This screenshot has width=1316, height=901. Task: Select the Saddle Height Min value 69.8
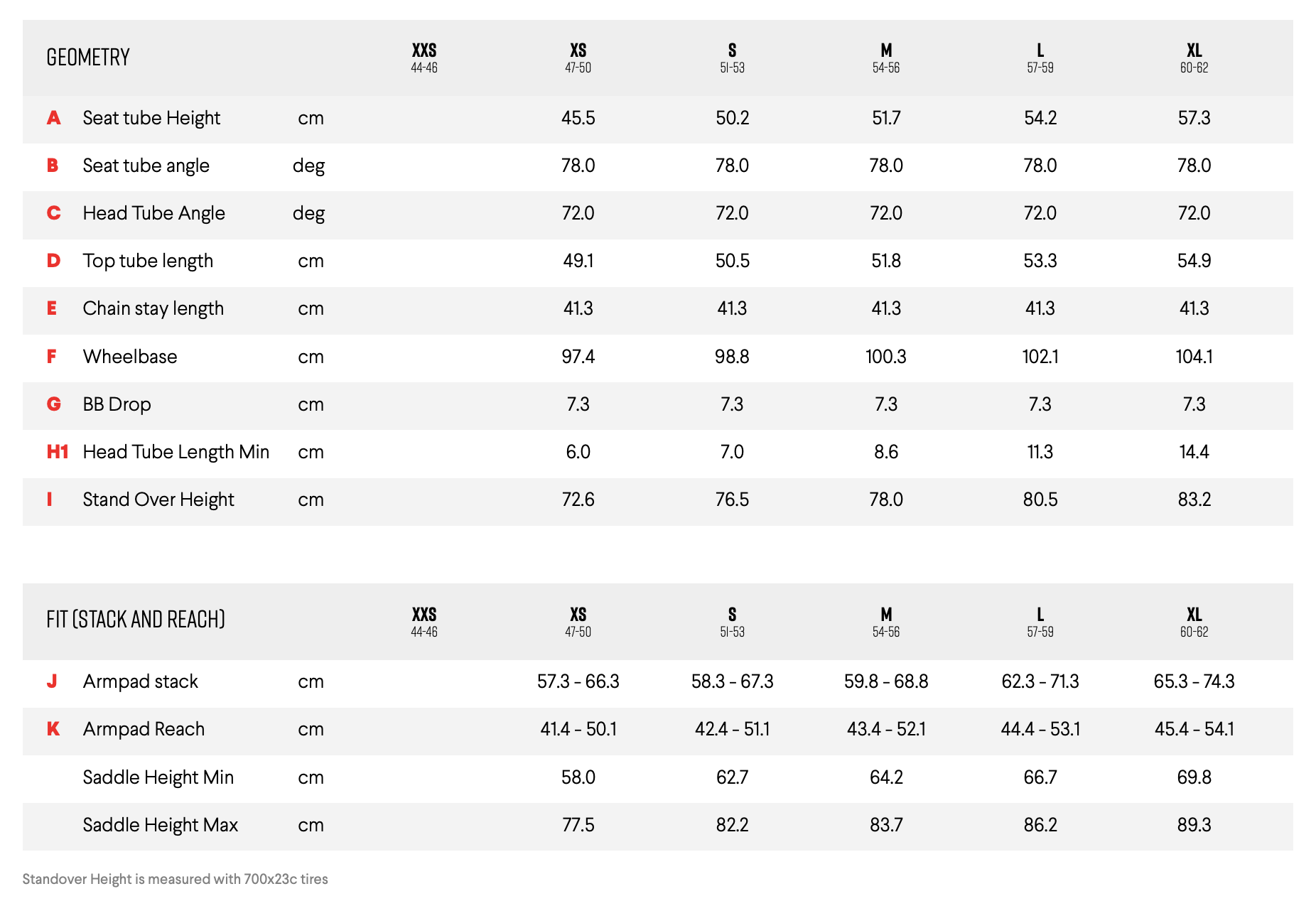coord(1194,777)
